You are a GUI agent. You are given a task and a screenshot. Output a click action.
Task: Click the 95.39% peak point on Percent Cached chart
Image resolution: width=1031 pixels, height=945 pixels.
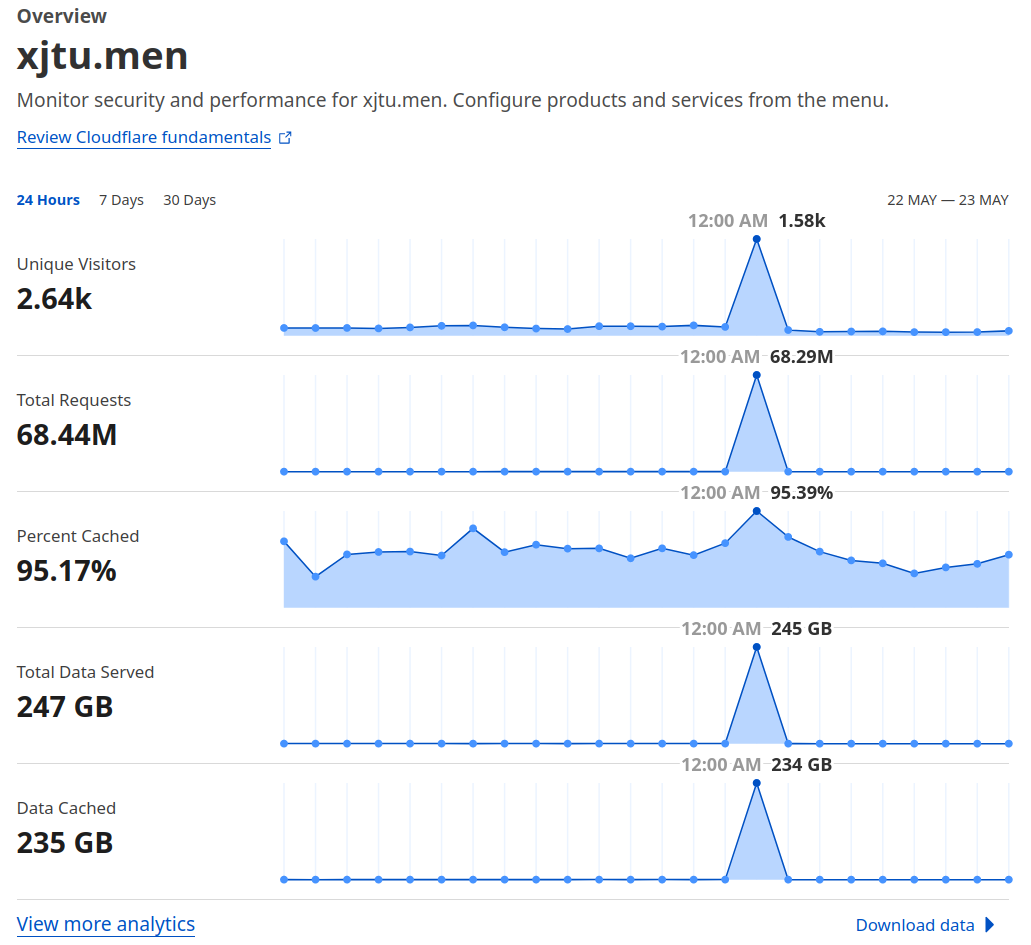pyautogui.click(x=756, y=511)
